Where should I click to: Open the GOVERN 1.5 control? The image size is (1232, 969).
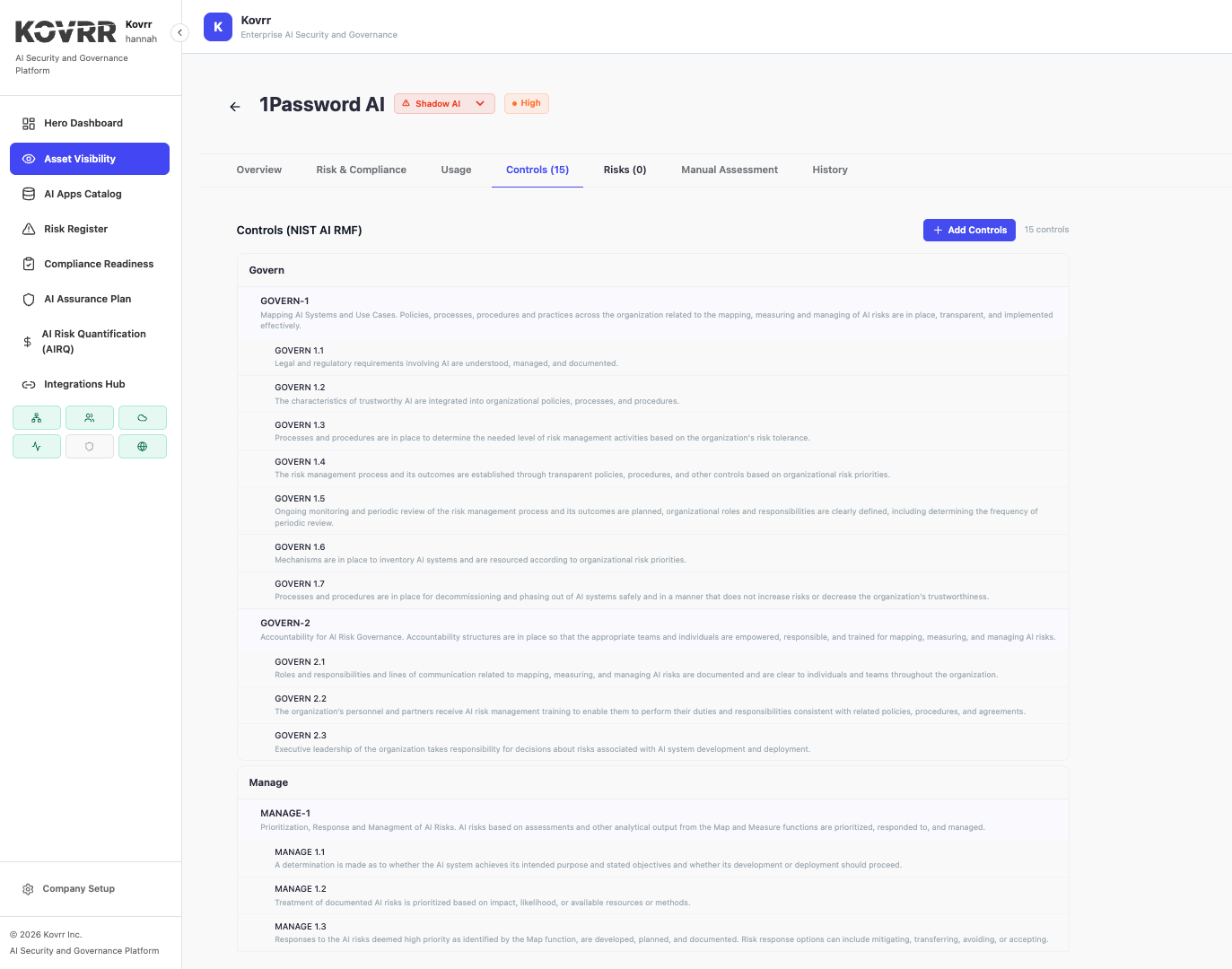coord(653,511)
